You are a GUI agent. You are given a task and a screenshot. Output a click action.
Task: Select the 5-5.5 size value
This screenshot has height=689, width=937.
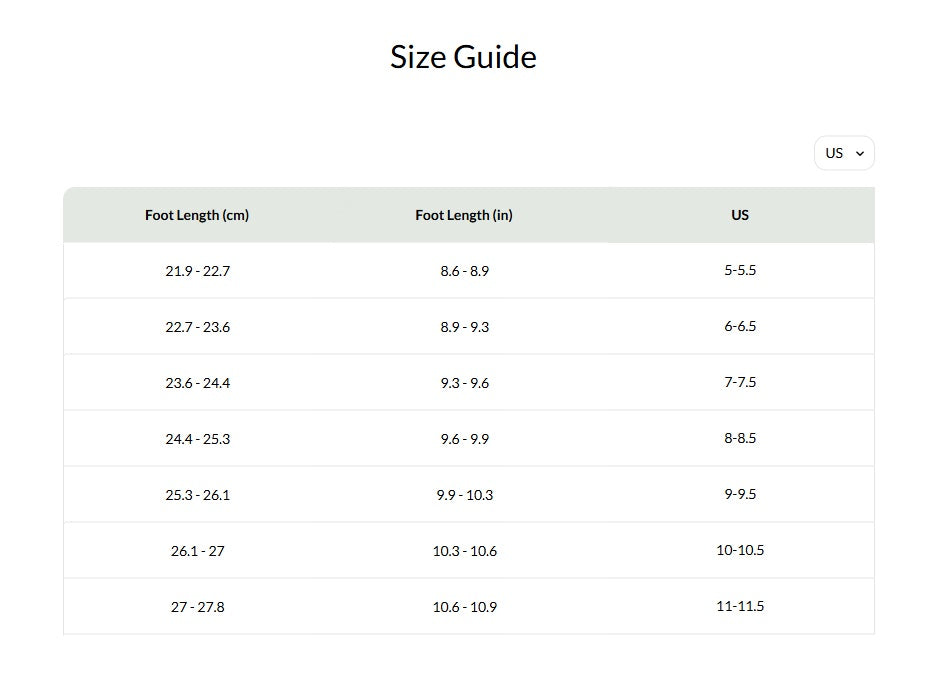pyautogui.click(x=739, y=270)
